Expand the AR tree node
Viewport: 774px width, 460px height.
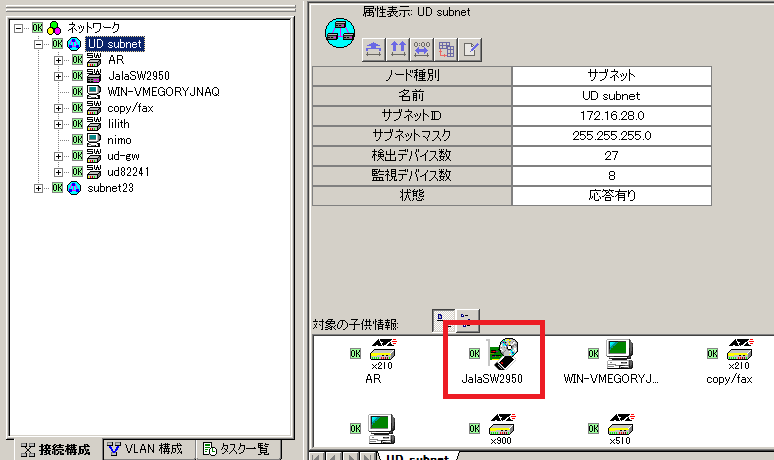[58, 60]
